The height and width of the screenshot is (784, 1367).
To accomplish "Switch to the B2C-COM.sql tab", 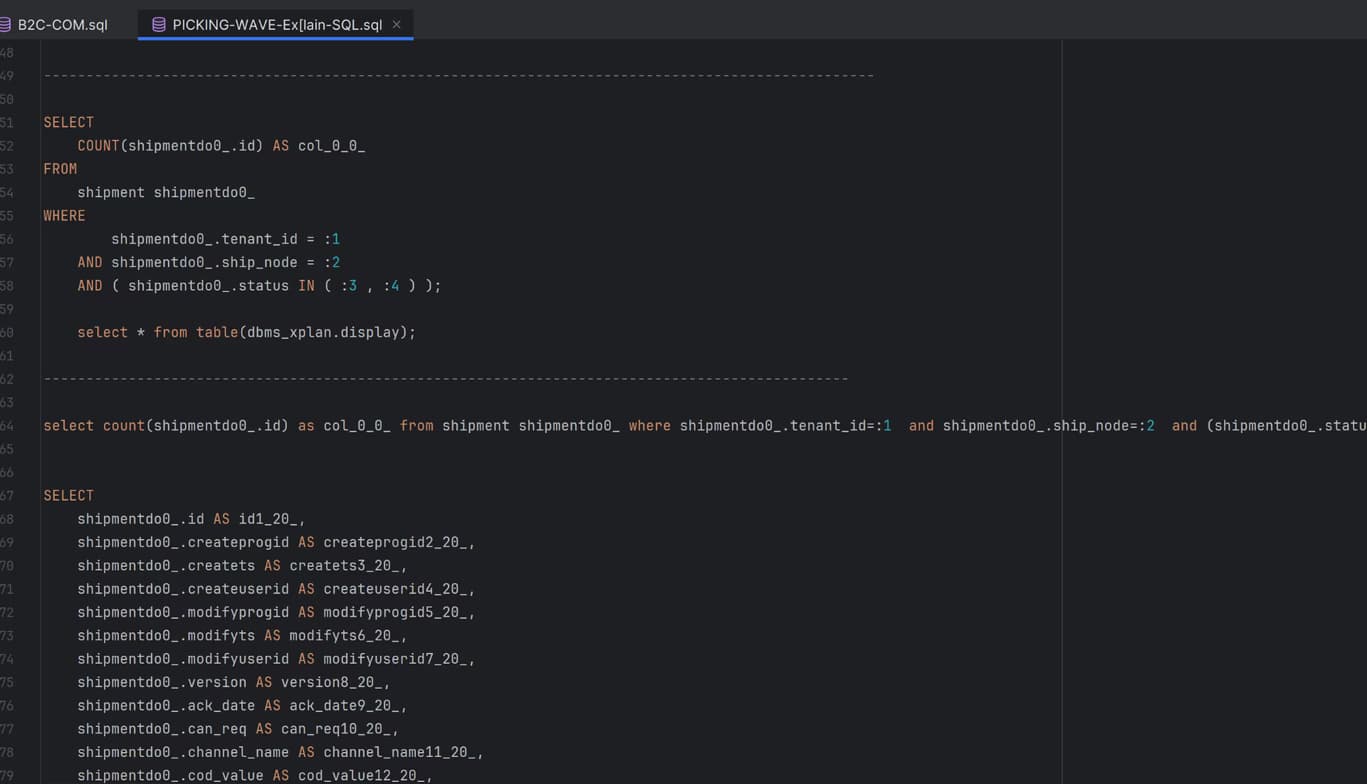I will click(62, 25).
